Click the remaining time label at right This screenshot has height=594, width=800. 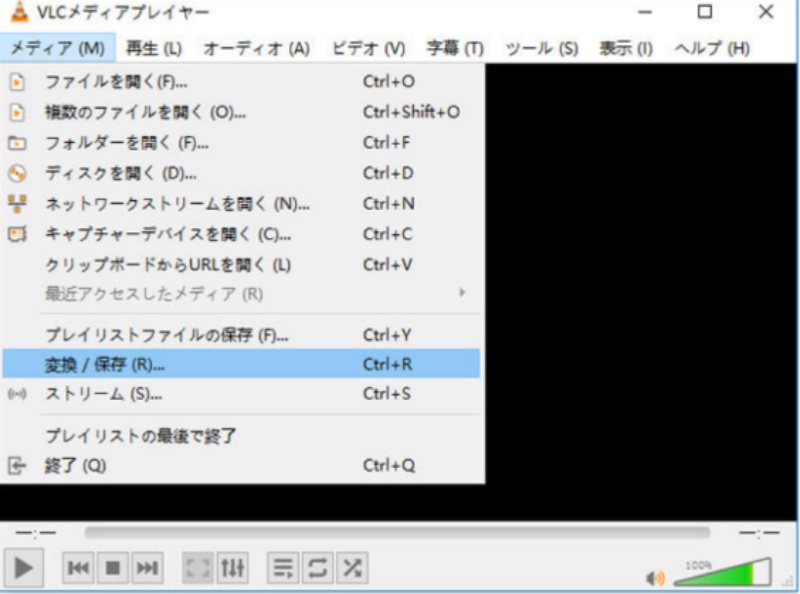pyautogui.click(x=759, y=533)
